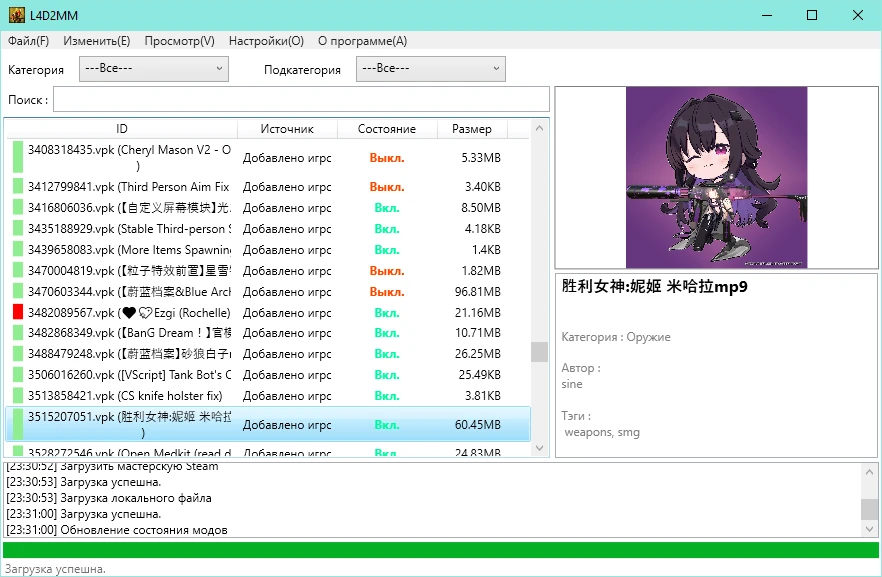Click the L4D2MM app icon in title bar
The width and height of the screenshot is (882, 577).
(x=16, y=15)
